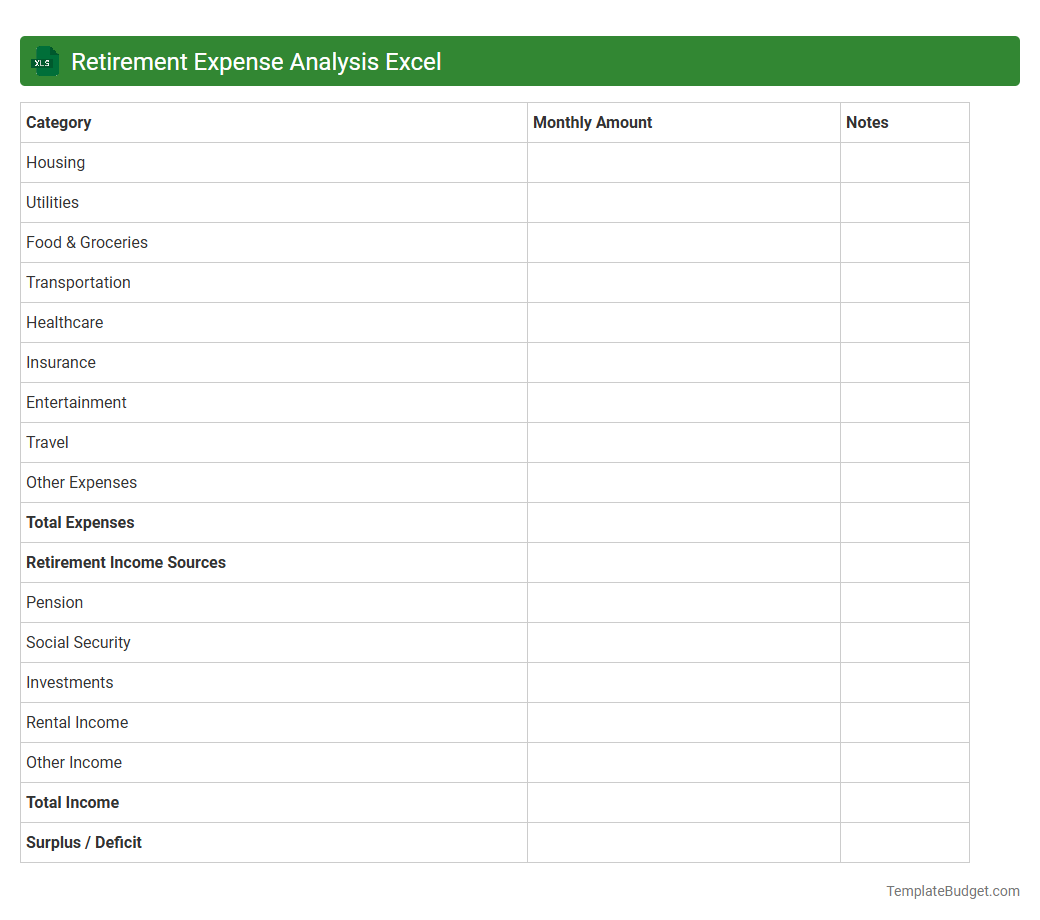Select the Entertainment row label
1040x920 pixels.
pyautogui.click(x=76, y=402)
